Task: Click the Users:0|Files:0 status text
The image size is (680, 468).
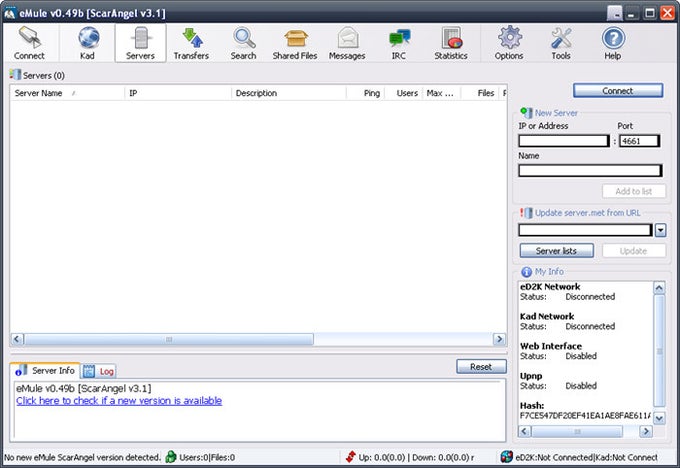Action: coord(207,457)
